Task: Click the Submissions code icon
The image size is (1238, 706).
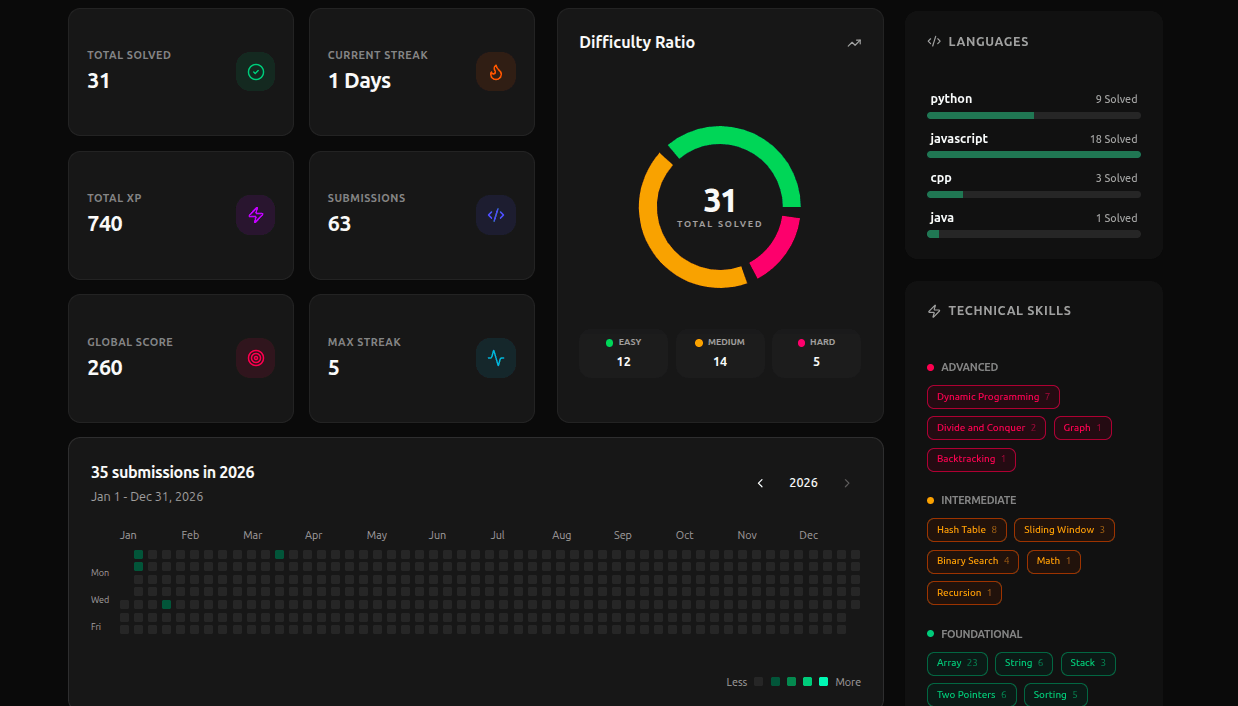Action: 496,215
